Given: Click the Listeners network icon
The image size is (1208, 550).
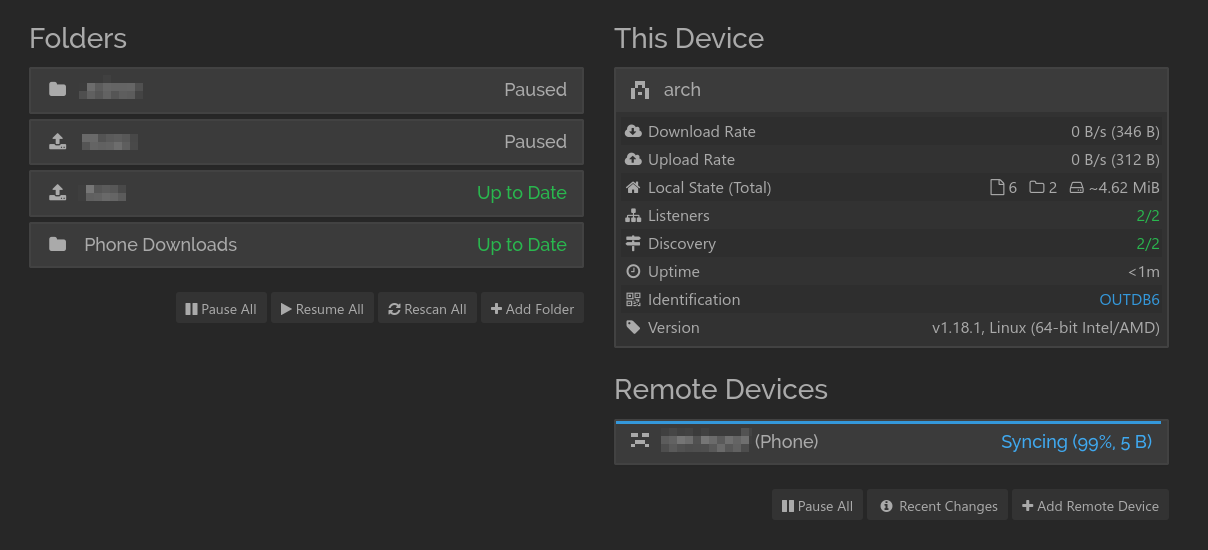Looking at the screenshot, I should pyautogui.click(x=633, y=216).
